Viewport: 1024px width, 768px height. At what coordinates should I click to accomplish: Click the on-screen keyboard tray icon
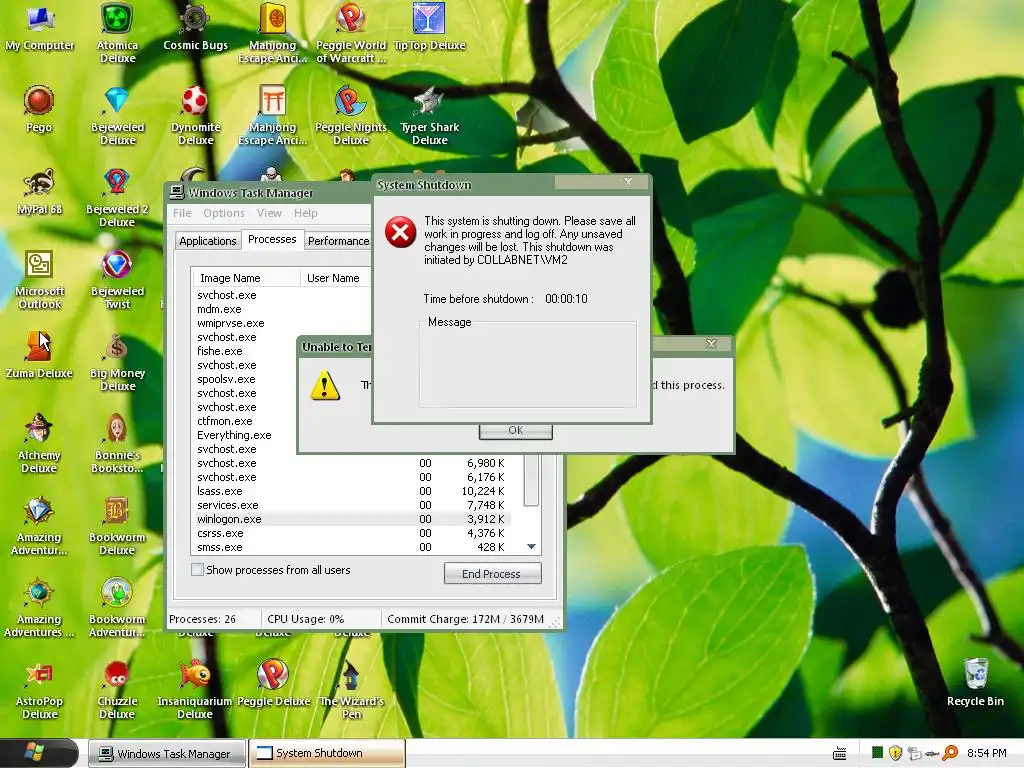[x=840, y=754]
